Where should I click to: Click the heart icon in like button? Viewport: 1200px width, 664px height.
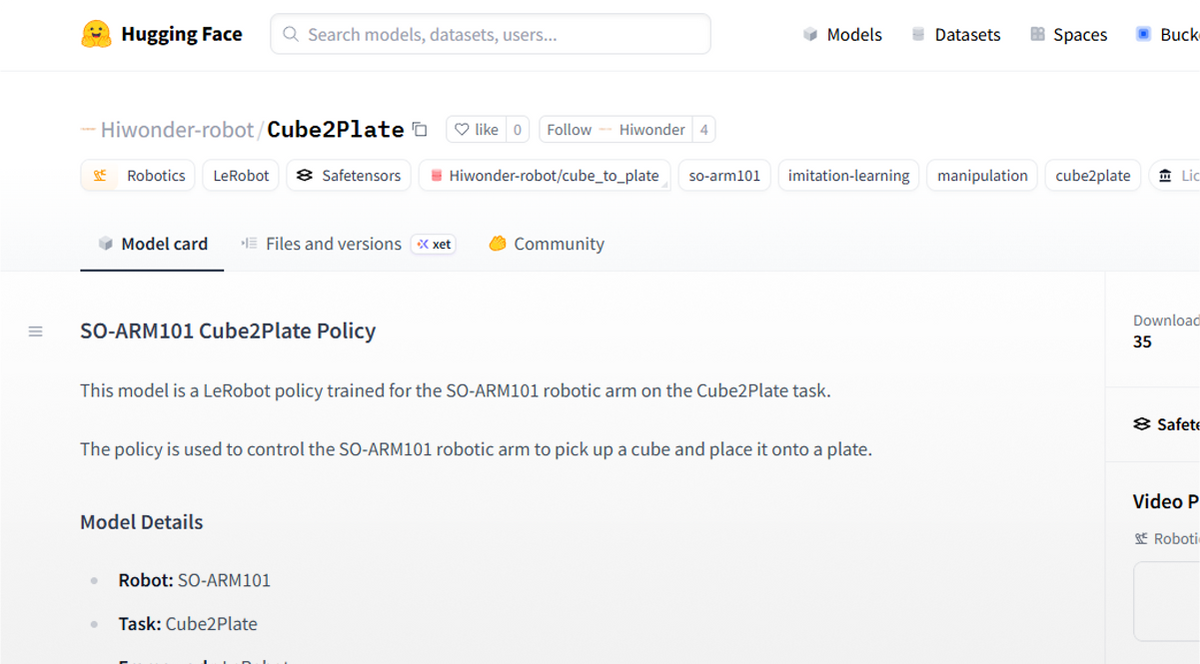tap(462, 130)
